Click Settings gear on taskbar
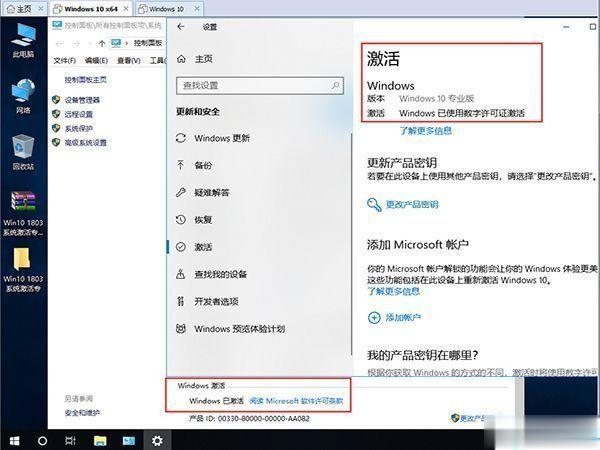Screen dimensions: 600x450 (157, 440)
